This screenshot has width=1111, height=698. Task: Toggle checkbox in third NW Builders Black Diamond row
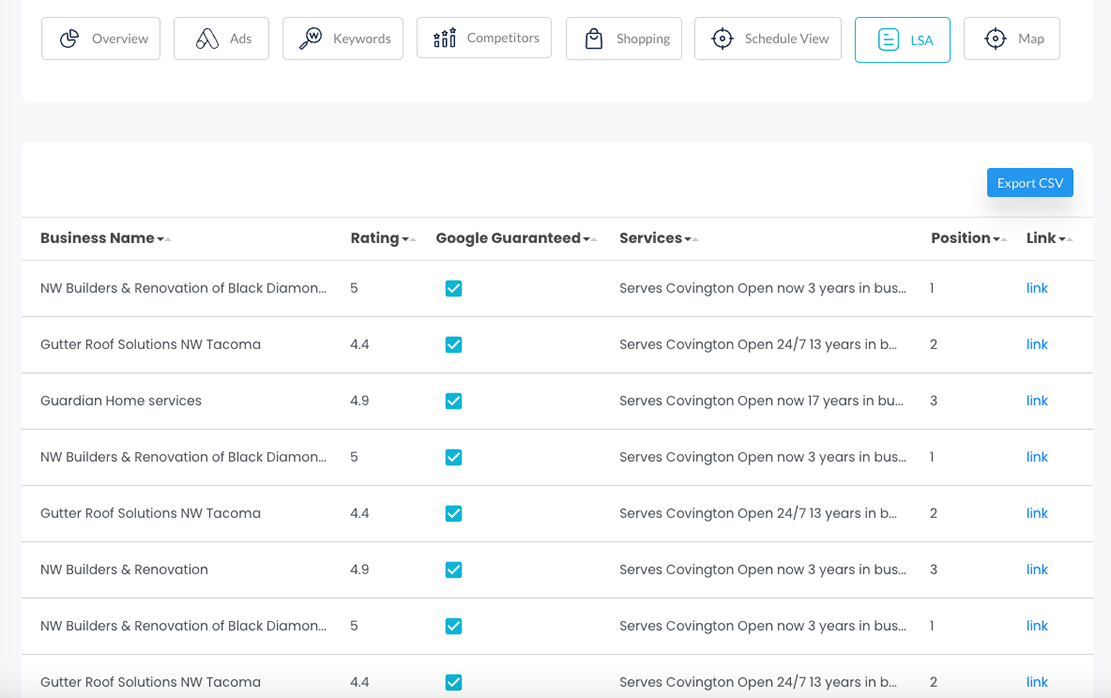453,626
